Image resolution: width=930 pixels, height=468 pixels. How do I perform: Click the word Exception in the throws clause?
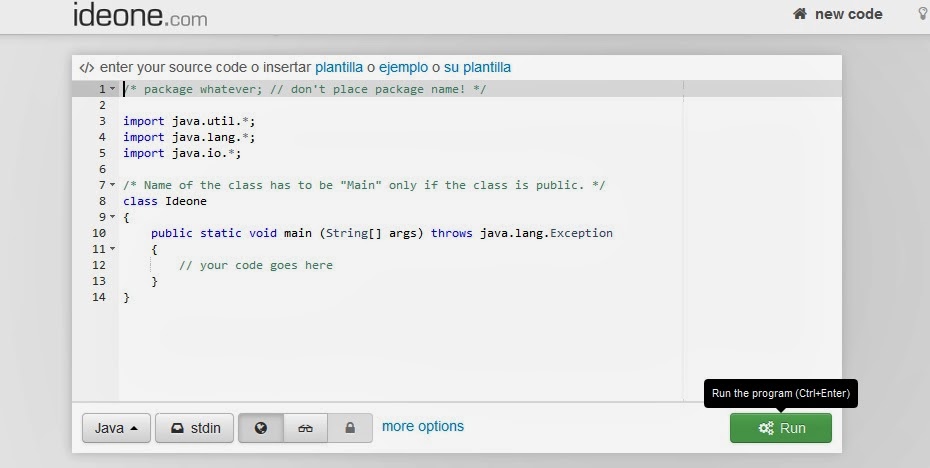[581, 233]
